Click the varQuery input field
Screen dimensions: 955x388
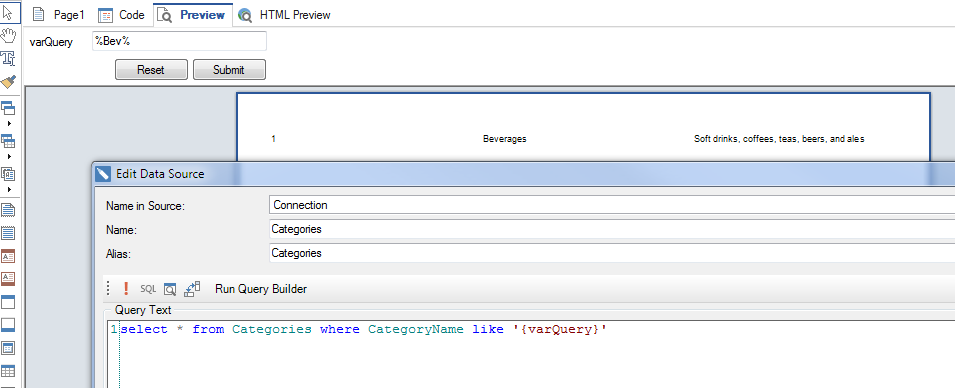tap(179, 41)
